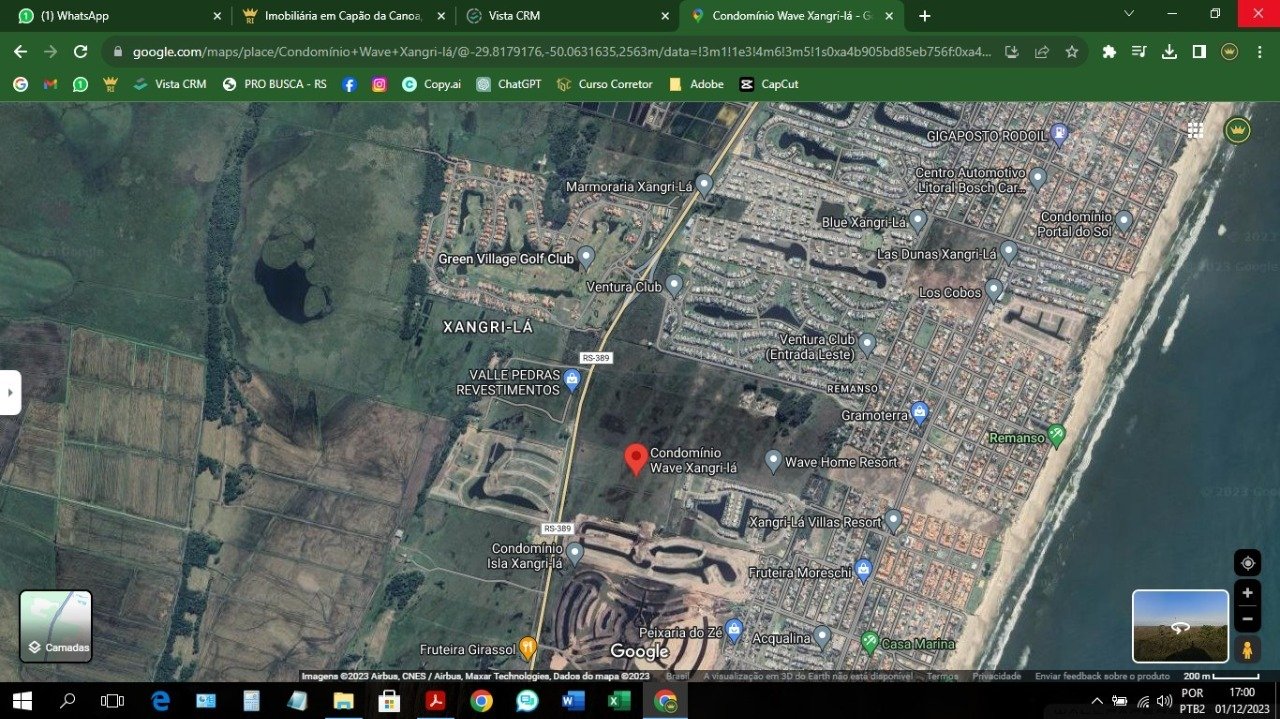Click the Peixaria do Zé shop pin
This screenshot has height=719, width=1280.
pos(735,631)
